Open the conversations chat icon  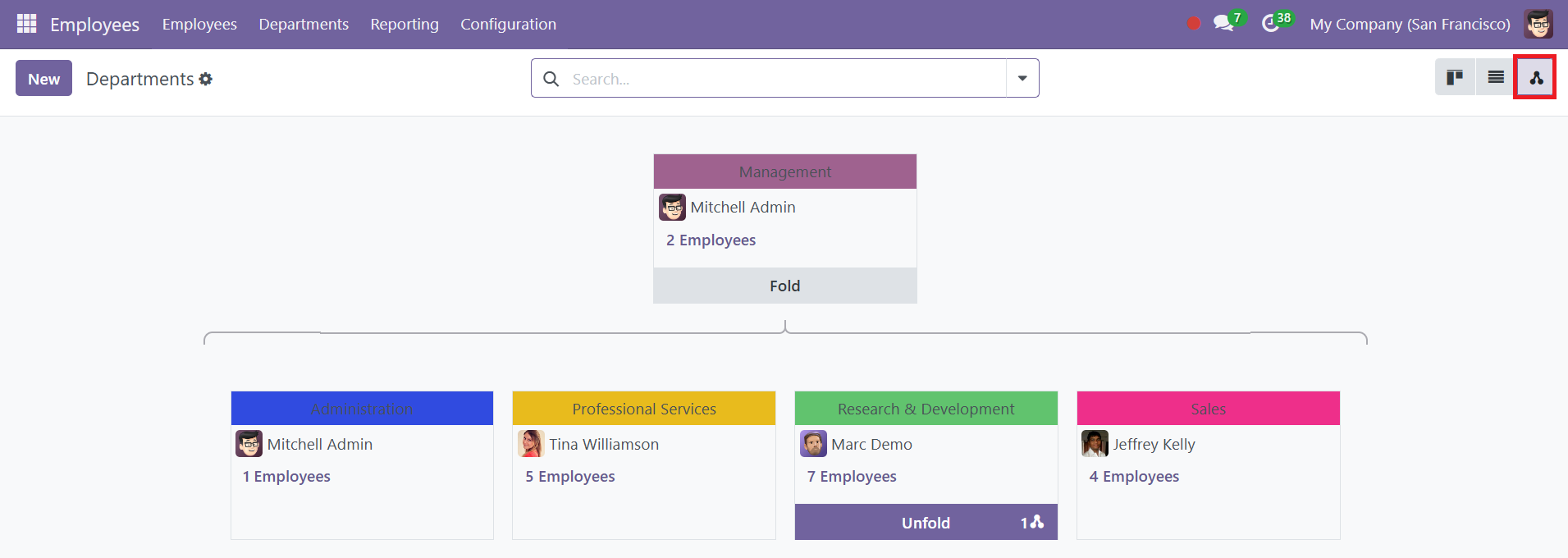pyautogui.click(x=1223, y=24)
